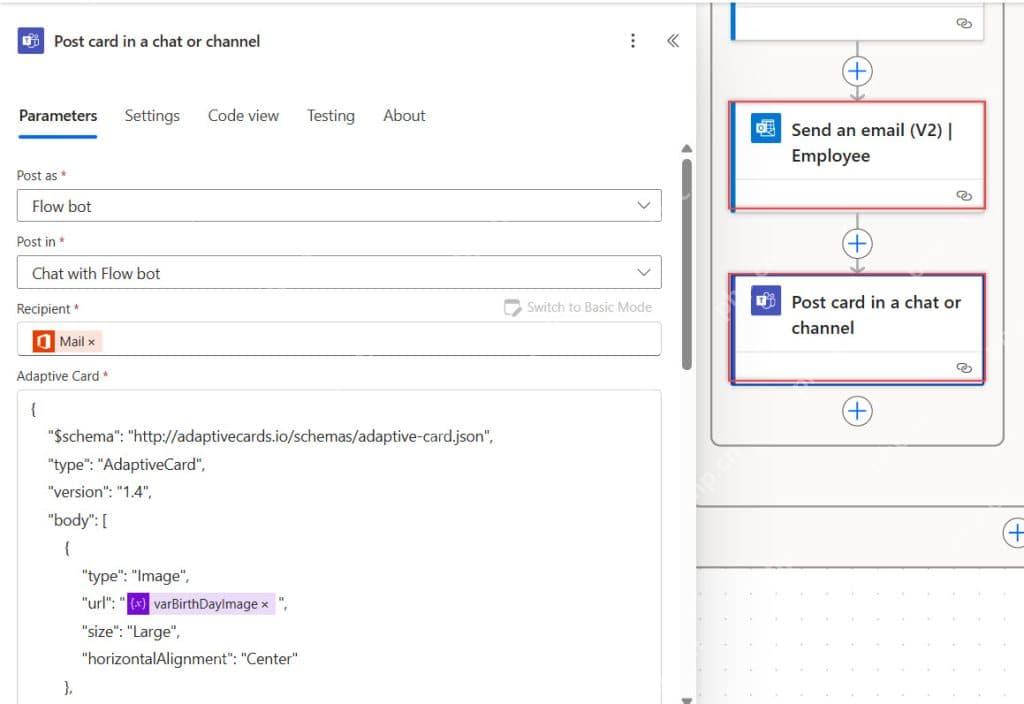Open the About tab

click(404, 116)
